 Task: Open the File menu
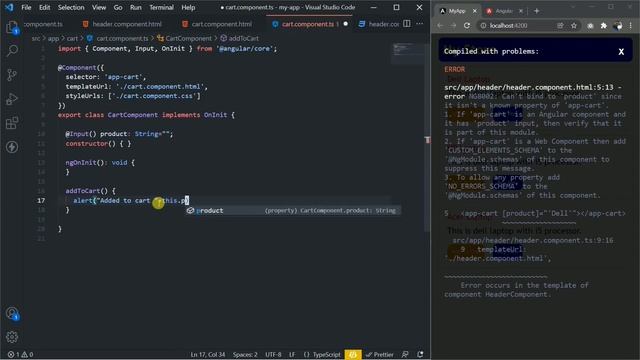(x=26, y=7)
